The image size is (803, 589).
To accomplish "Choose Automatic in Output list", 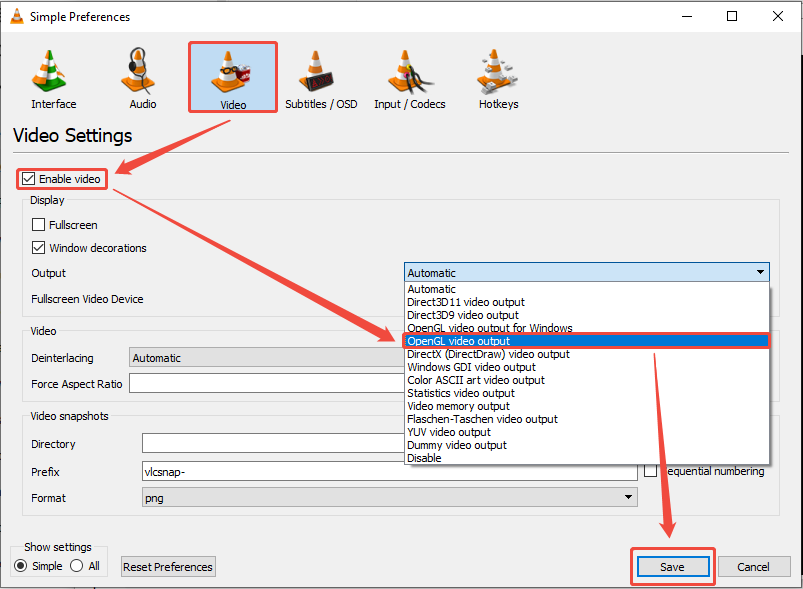I will pyautogui.click(x=587, y=289).
